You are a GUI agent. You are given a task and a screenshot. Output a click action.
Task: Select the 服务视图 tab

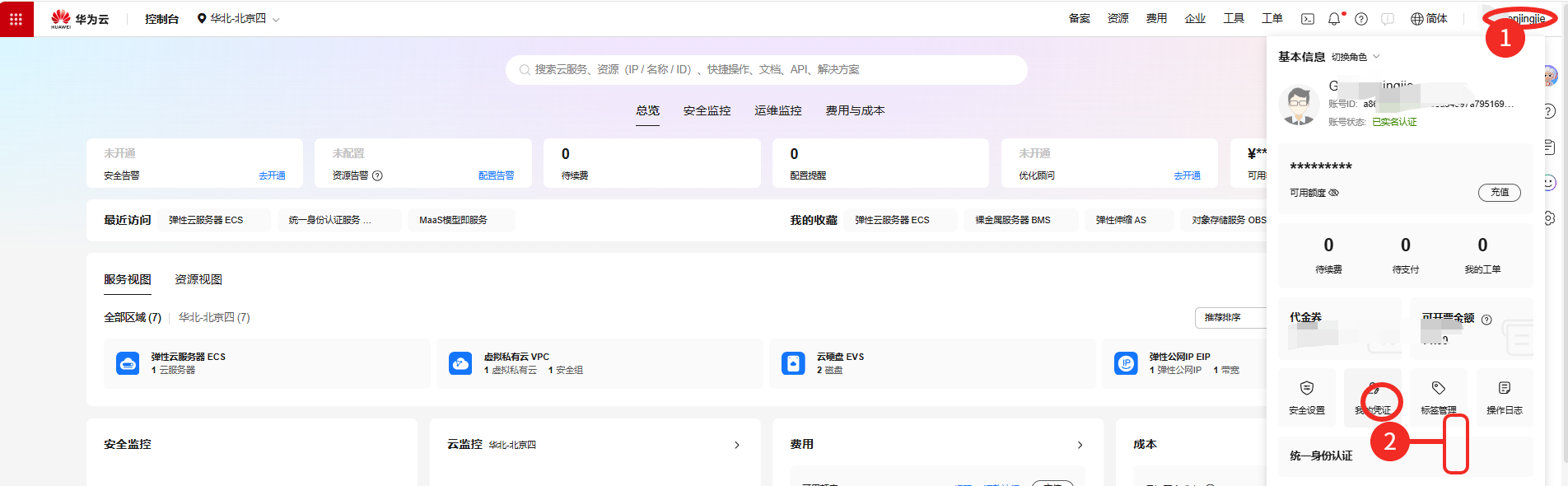[x=128, y=279]
